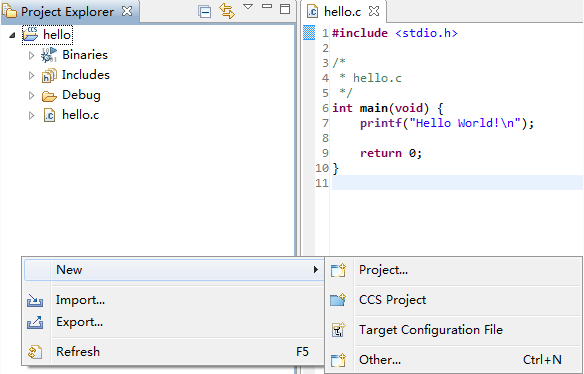The width and height of the screenshot is (584, 374).
Task: Select Includes in the tree
Action: [86, 75]
